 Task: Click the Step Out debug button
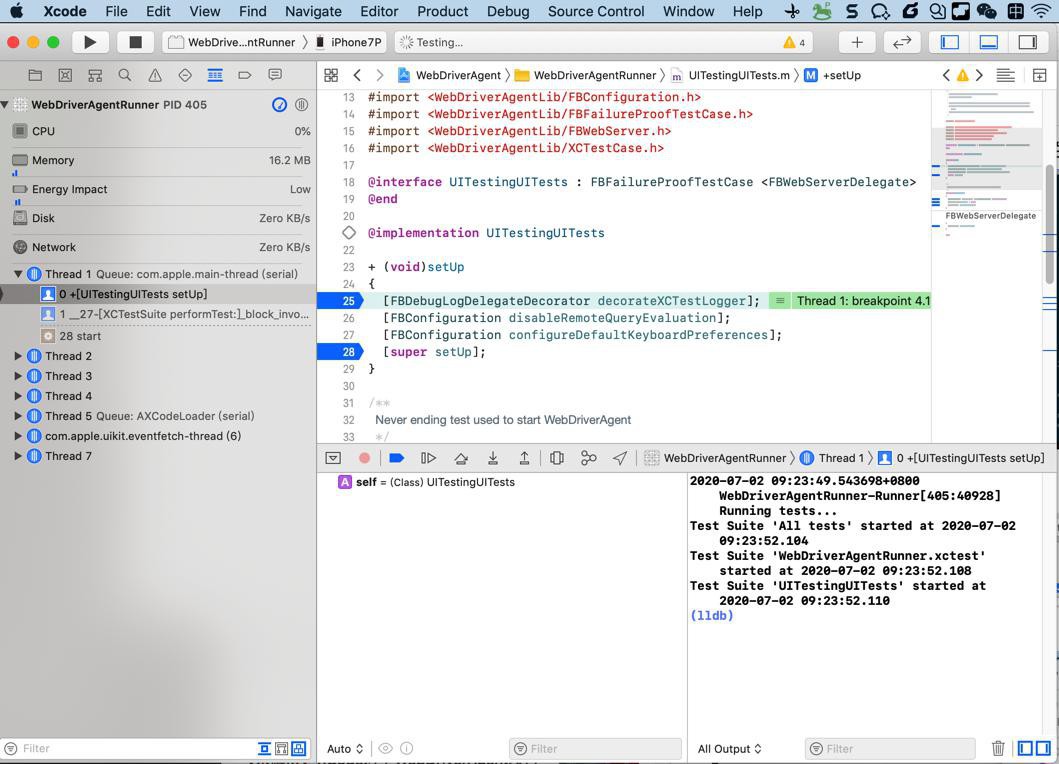click(524, 458)
